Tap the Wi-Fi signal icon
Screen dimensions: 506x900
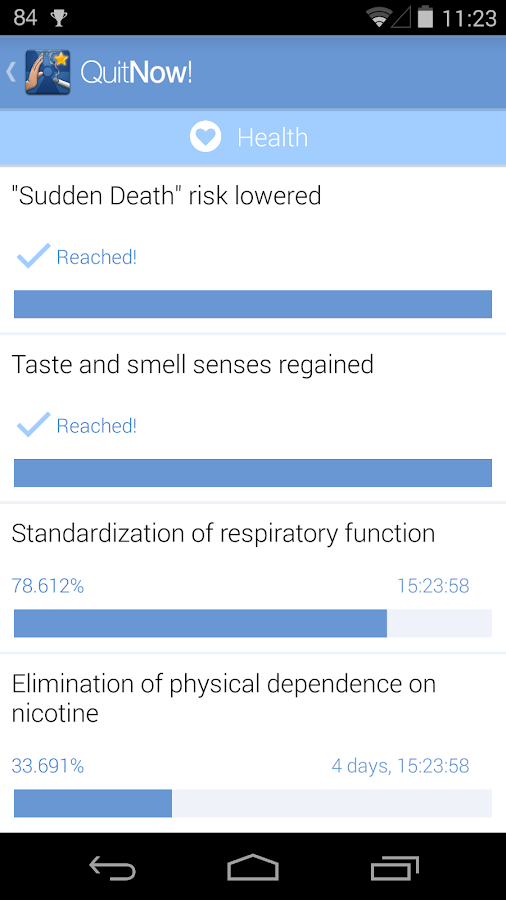tap(380, 18)
